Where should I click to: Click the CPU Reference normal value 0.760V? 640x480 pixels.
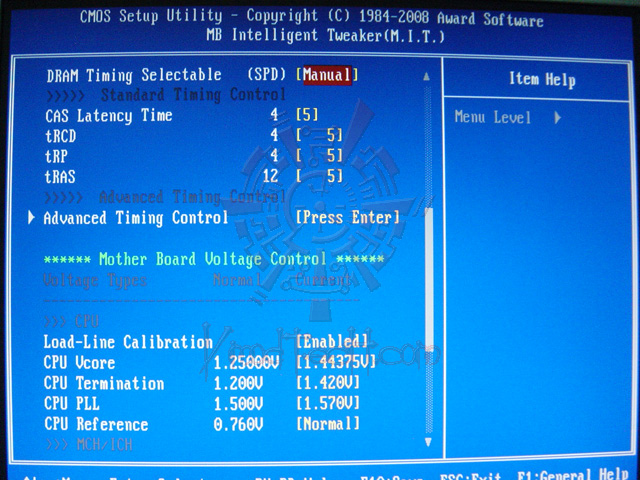(x=238, y=424)
